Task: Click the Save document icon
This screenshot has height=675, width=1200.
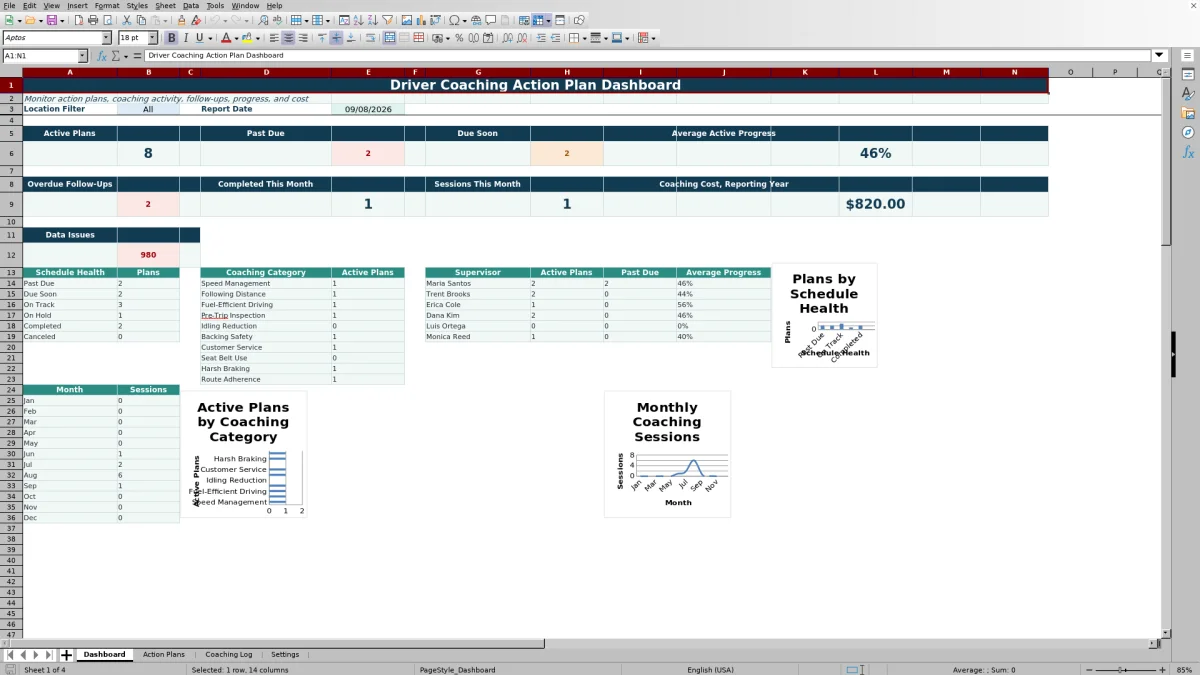Action: pyautogui.click(x=50, y=20)
